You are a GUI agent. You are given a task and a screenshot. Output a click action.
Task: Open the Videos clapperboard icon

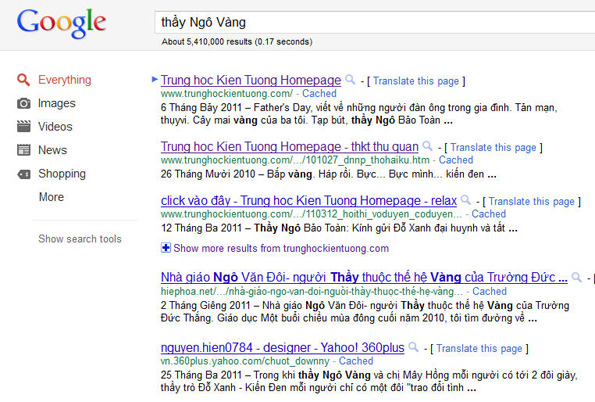pyautogui.click(x=24, y=126)
